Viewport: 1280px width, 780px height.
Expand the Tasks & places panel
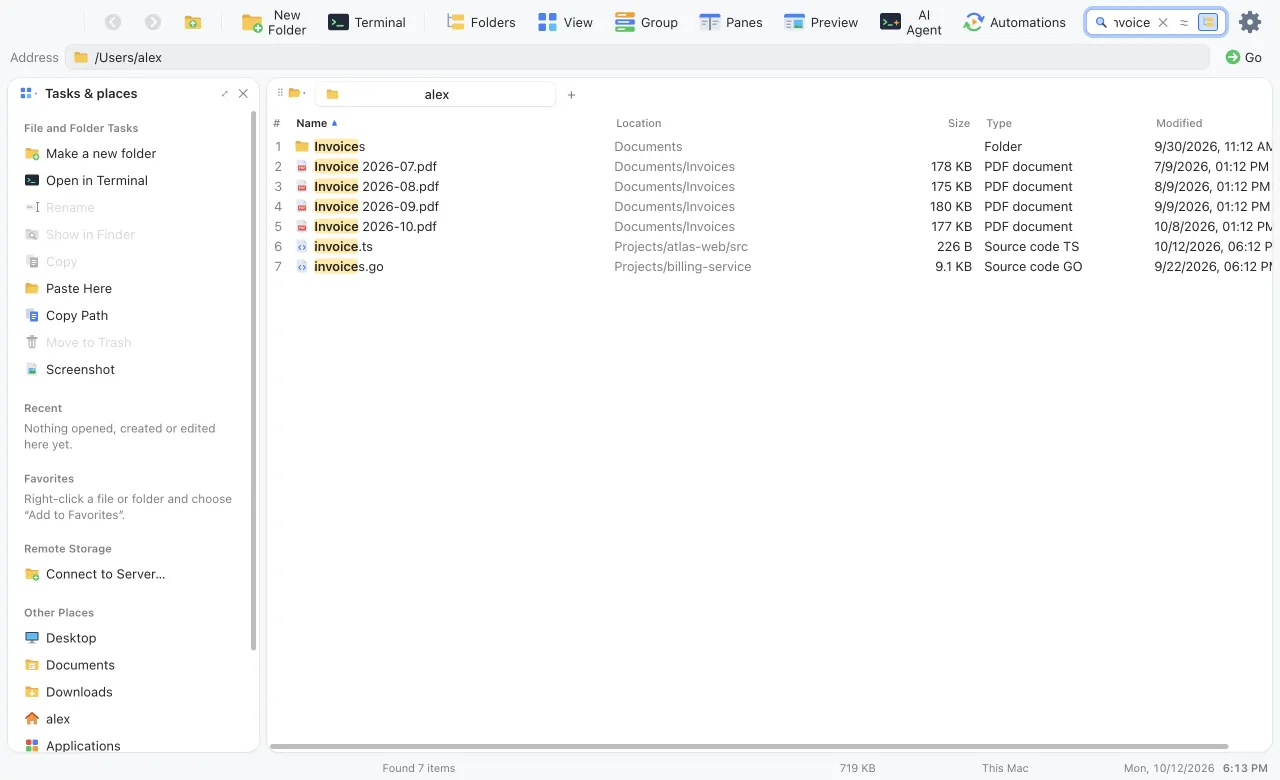click(x=224, y=93)
